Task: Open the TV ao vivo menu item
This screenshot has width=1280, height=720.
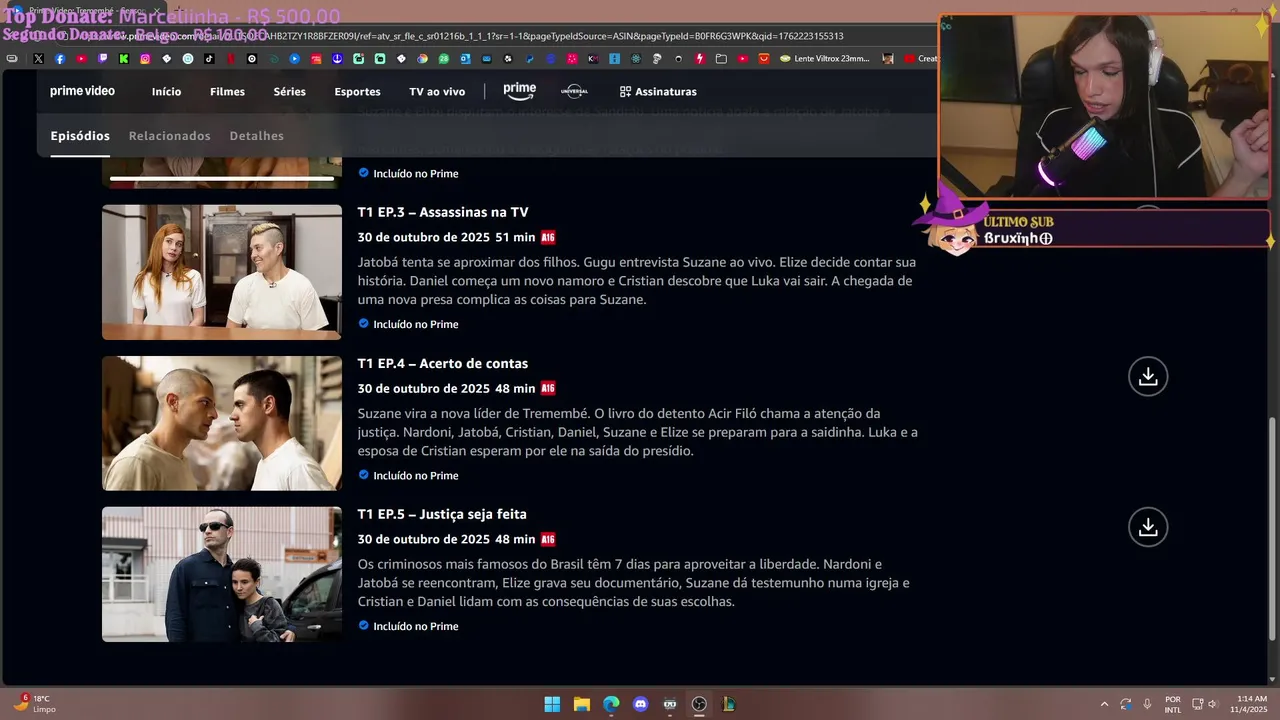Action: click(x=437, y=92)
